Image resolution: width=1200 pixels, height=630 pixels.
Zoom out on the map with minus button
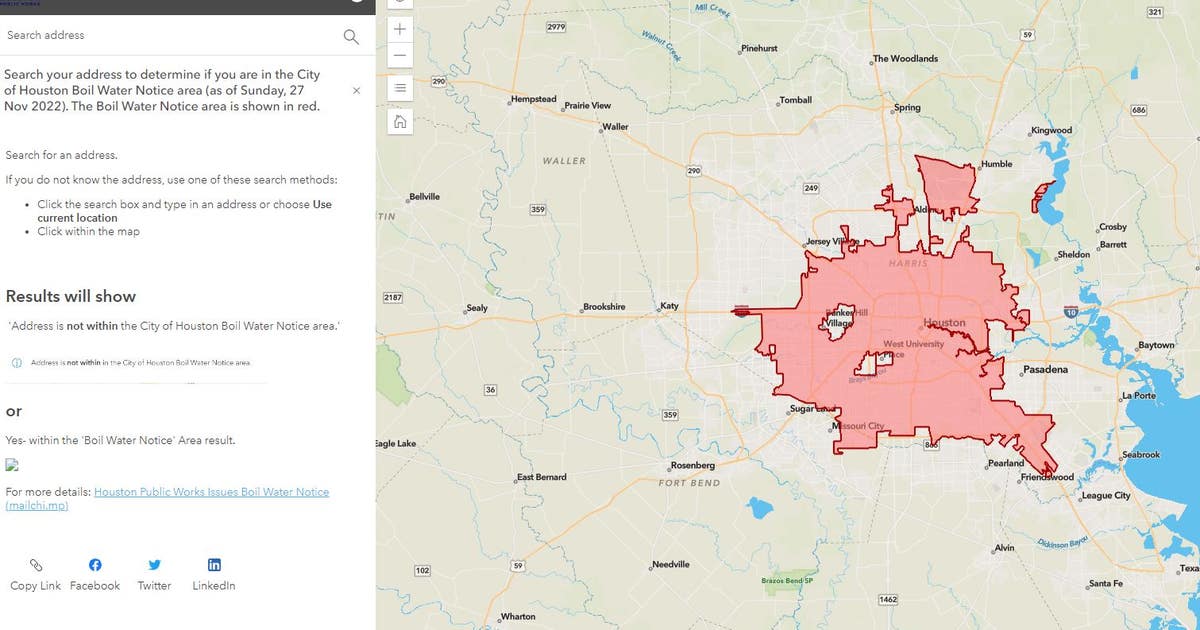coord(399,55)
